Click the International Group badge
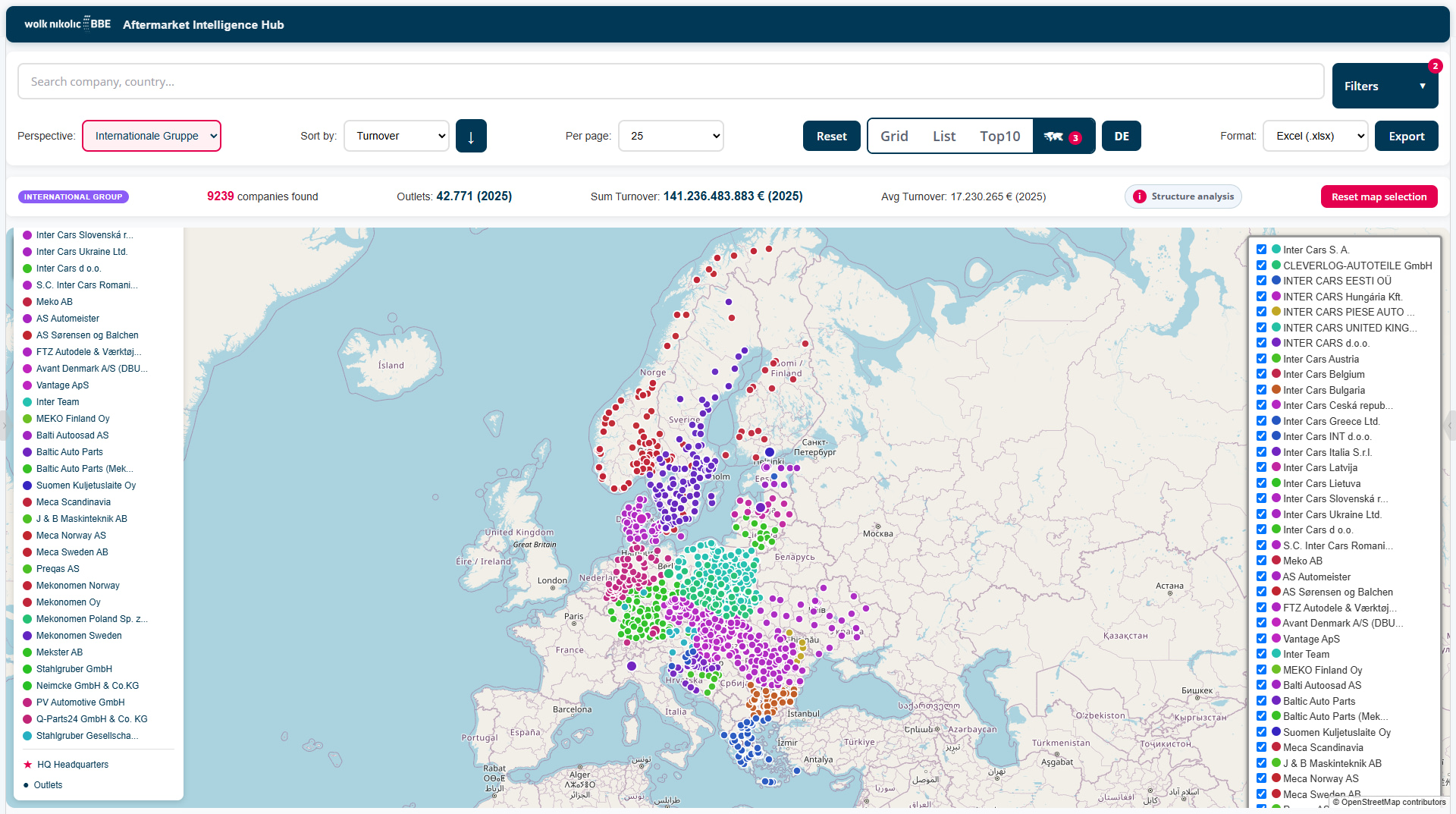The height and width of the screenshot is (814, 1456). click(x=74, y=196)
